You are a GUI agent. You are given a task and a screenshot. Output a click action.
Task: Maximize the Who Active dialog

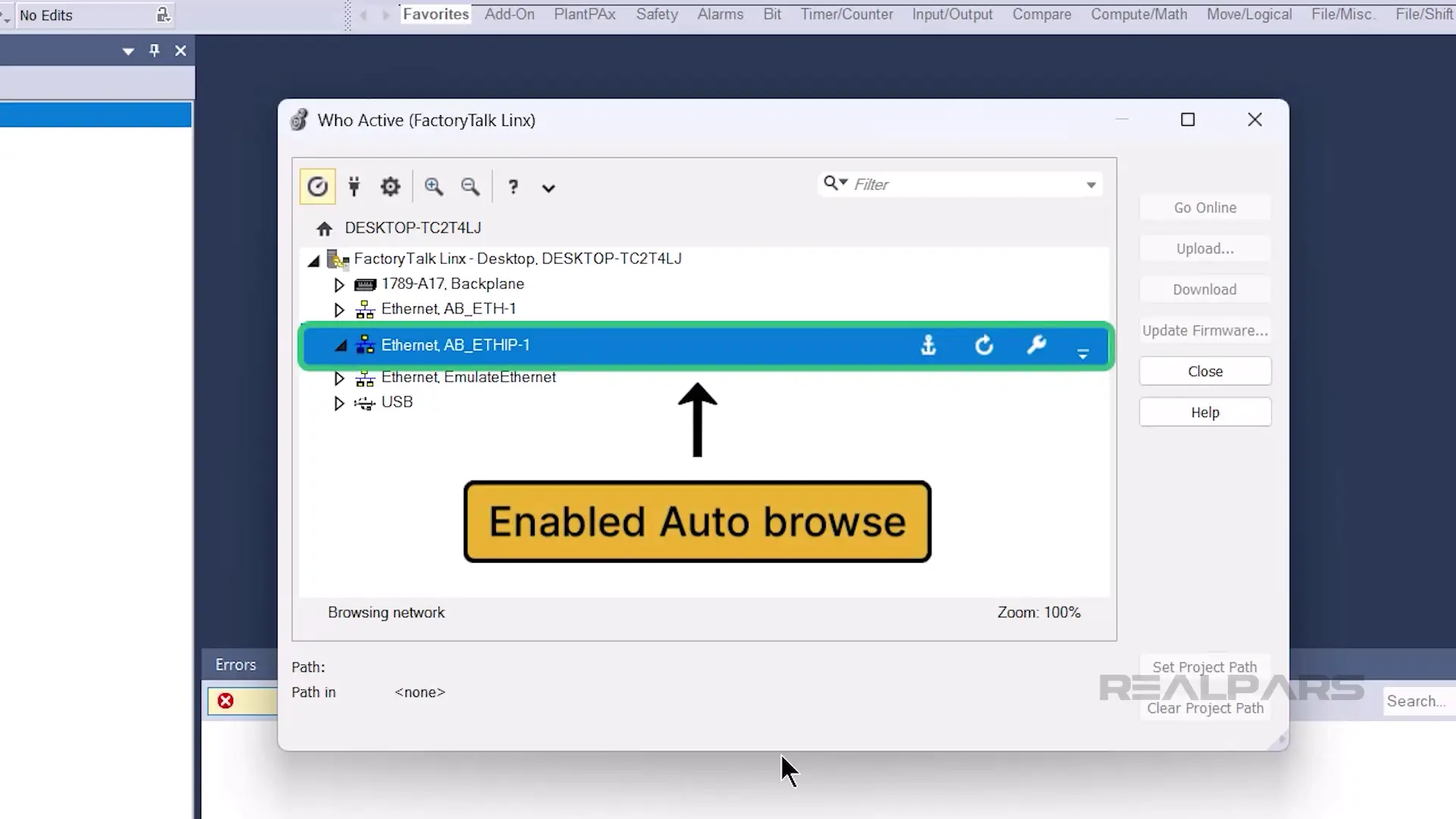coord(1188,120)
